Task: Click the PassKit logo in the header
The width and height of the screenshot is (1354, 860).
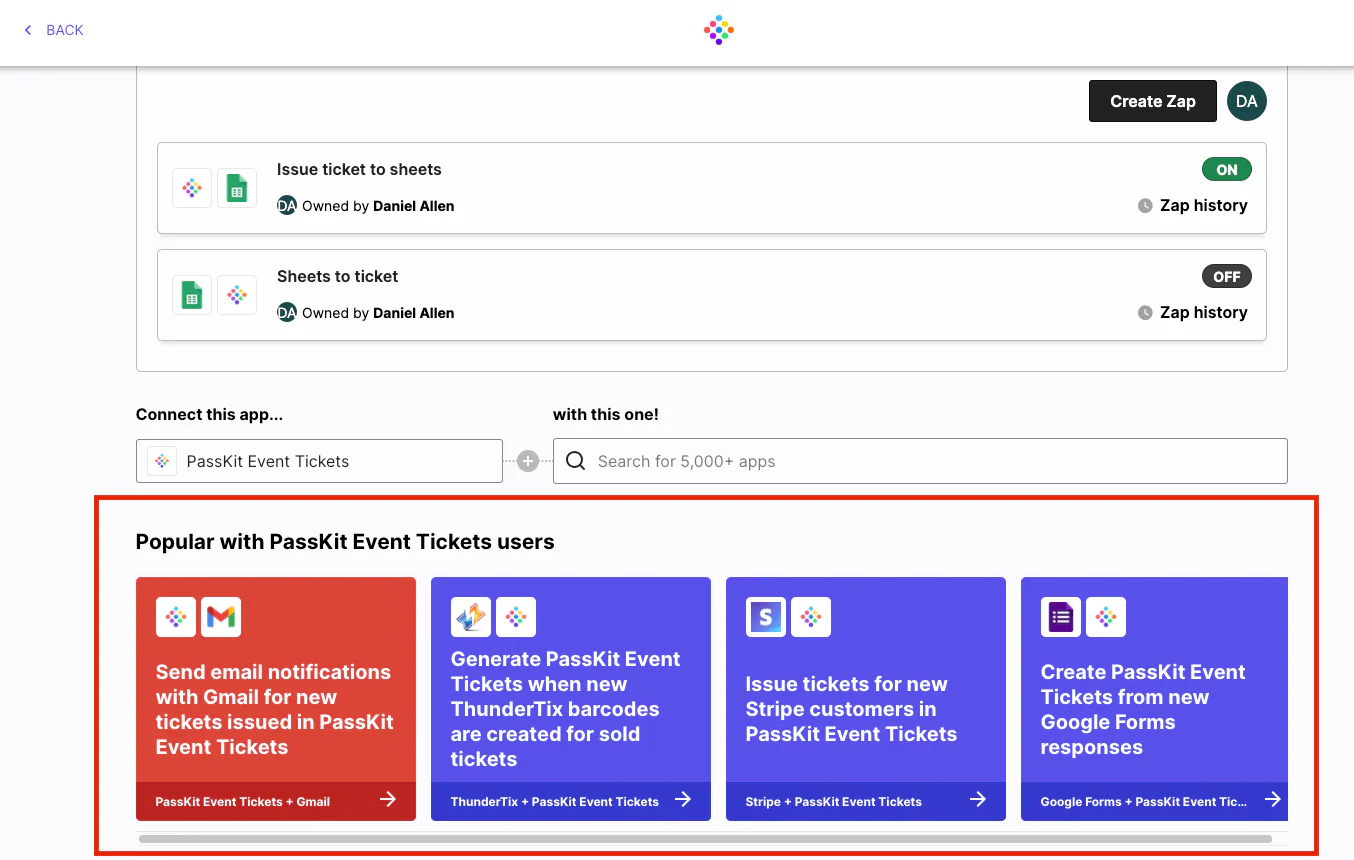Action: [719, 30]
